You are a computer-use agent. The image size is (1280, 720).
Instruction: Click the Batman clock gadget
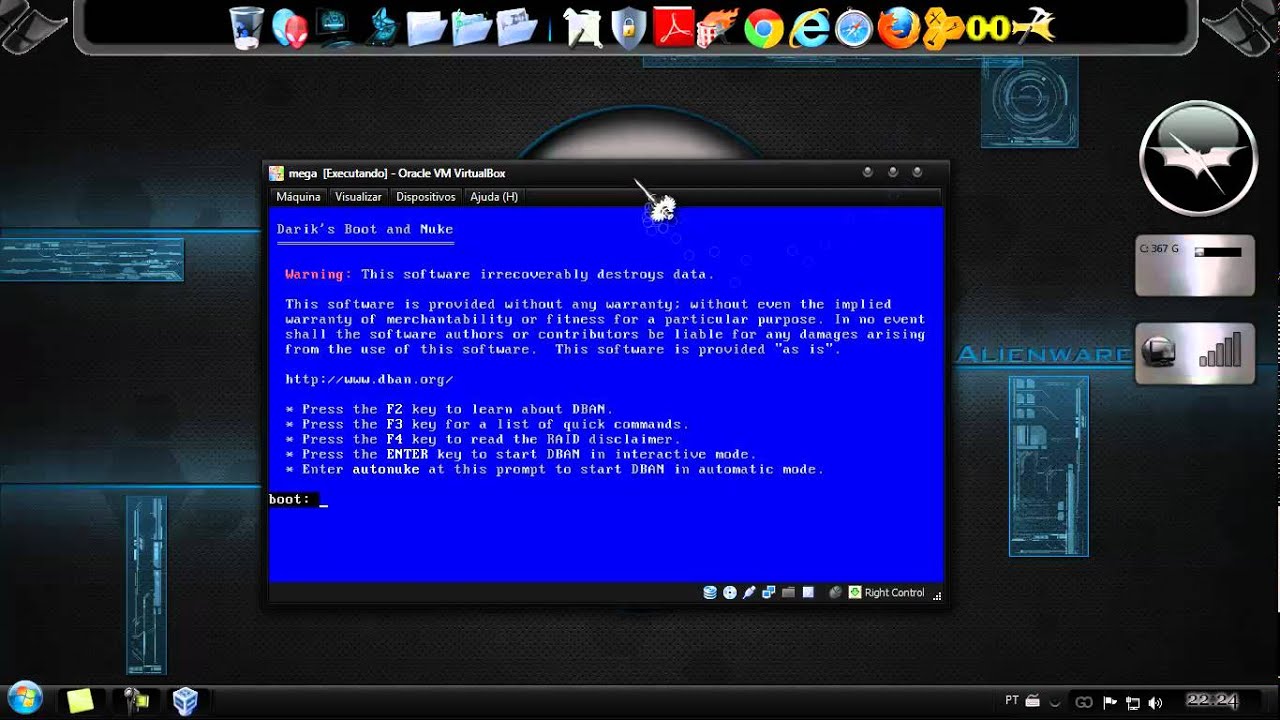1198,158
